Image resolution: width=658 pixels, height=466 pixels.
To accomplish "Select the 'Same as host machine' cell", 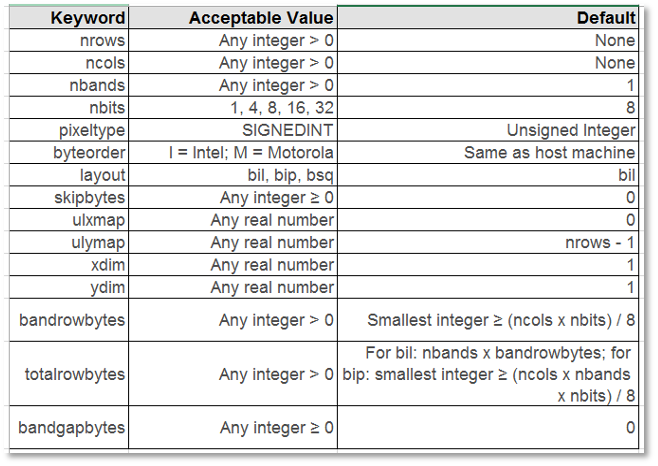I will (549, 153).
